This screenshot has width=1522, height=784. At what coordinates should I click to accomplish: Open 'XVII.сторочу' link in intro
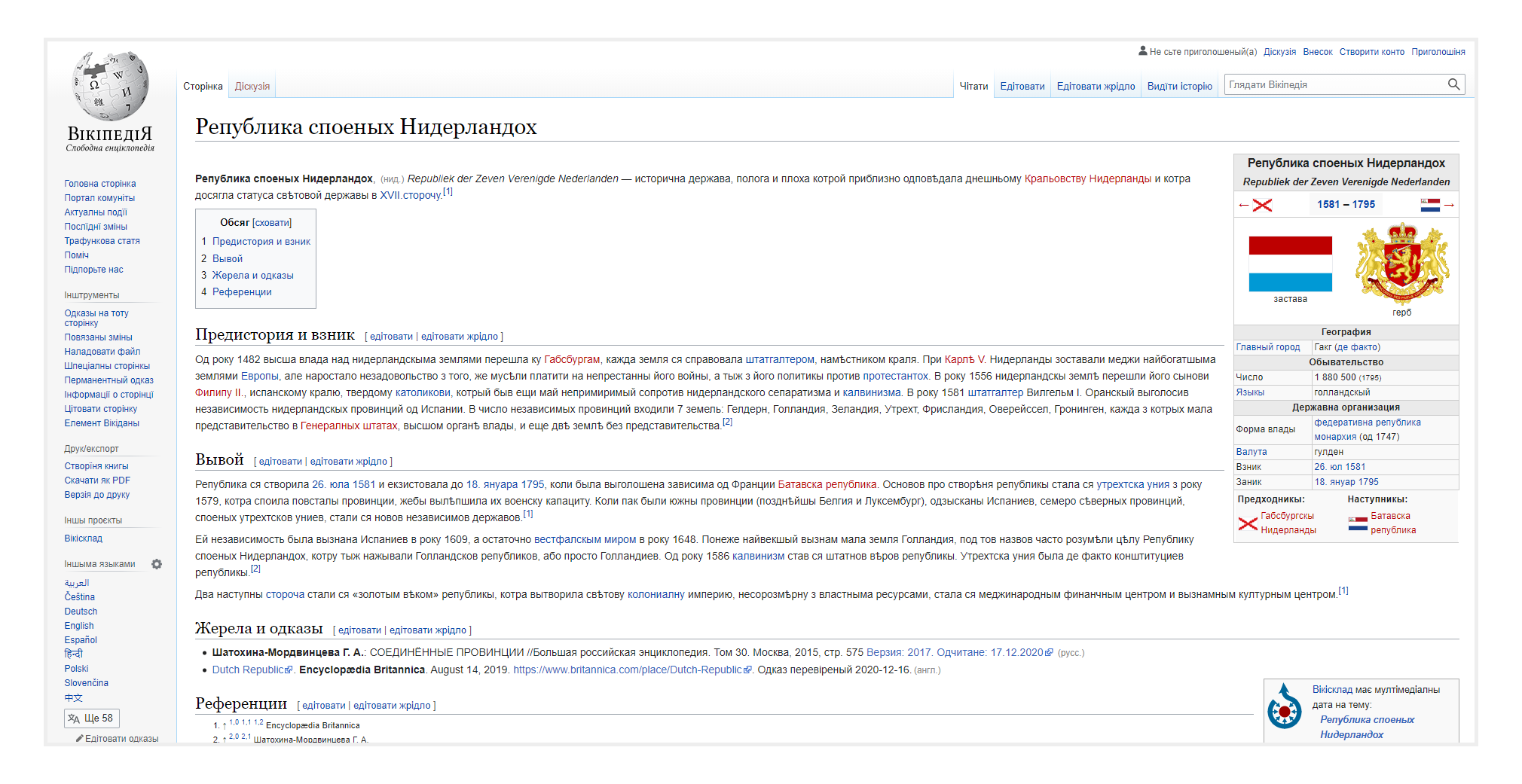coord(411,195)
